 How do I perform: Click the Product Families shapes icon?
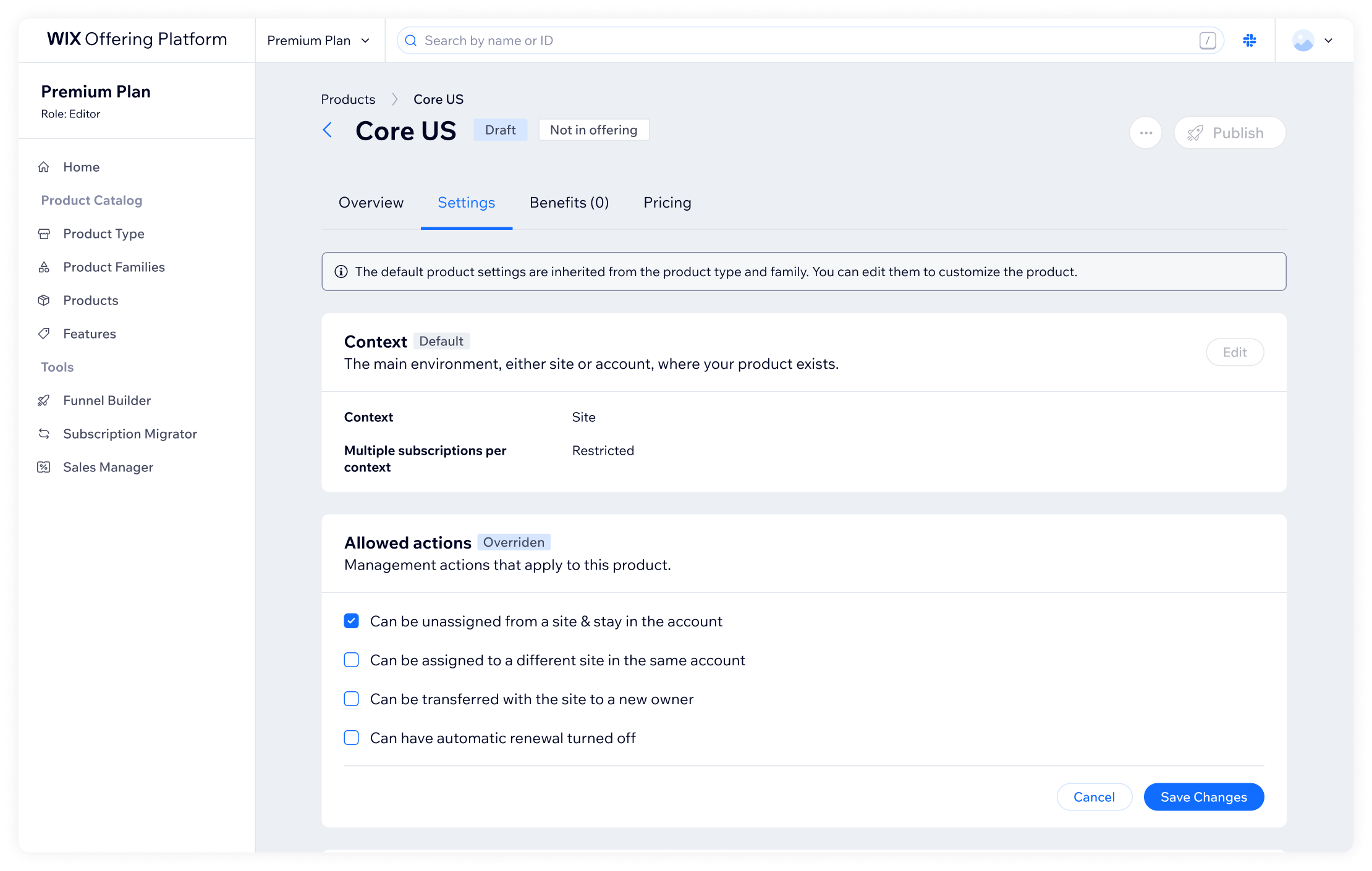pyautogui.click(x=44, y=267)
